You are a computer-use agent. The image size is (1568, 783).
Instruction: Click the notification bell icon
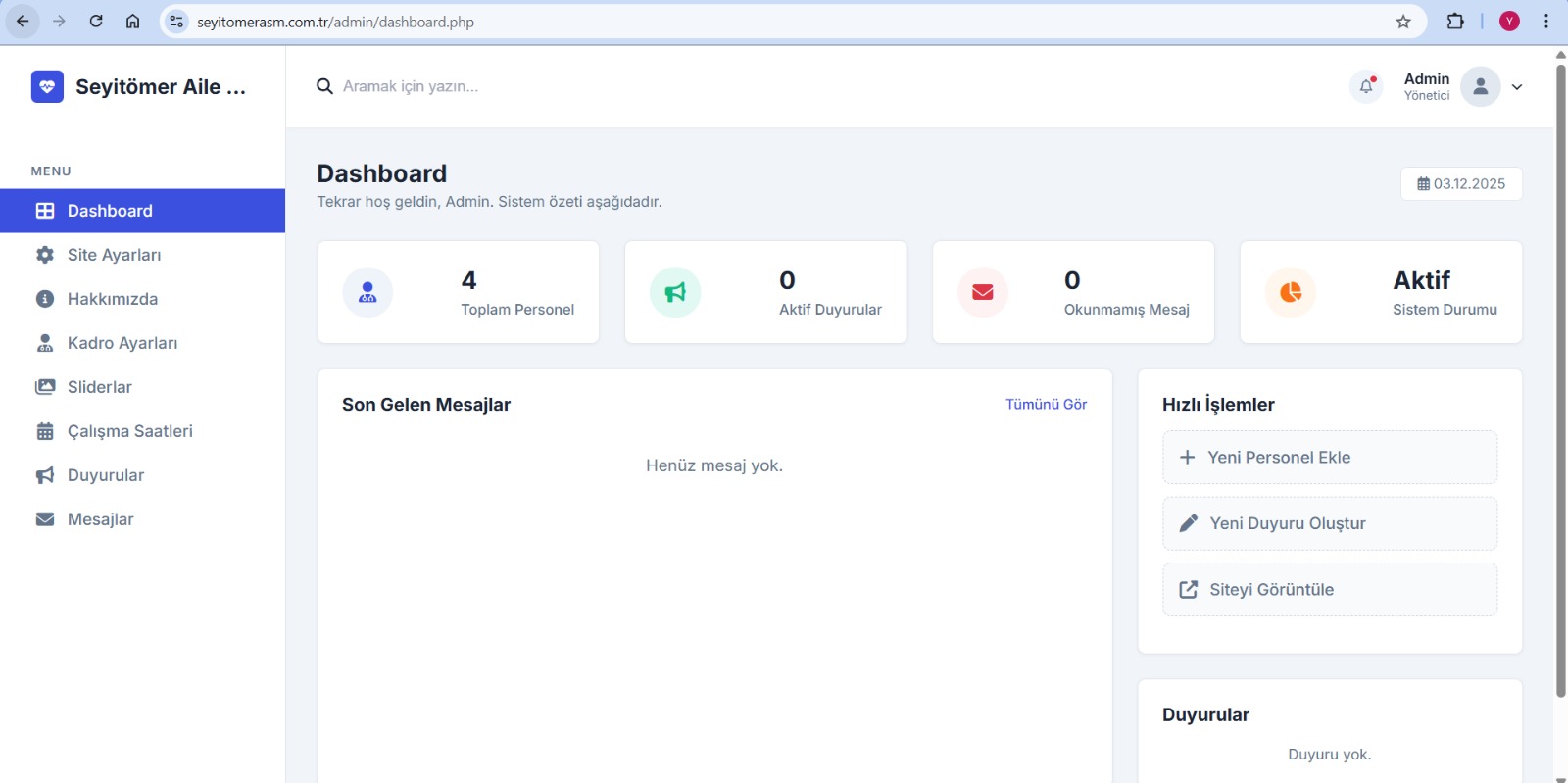[1366, 87]
